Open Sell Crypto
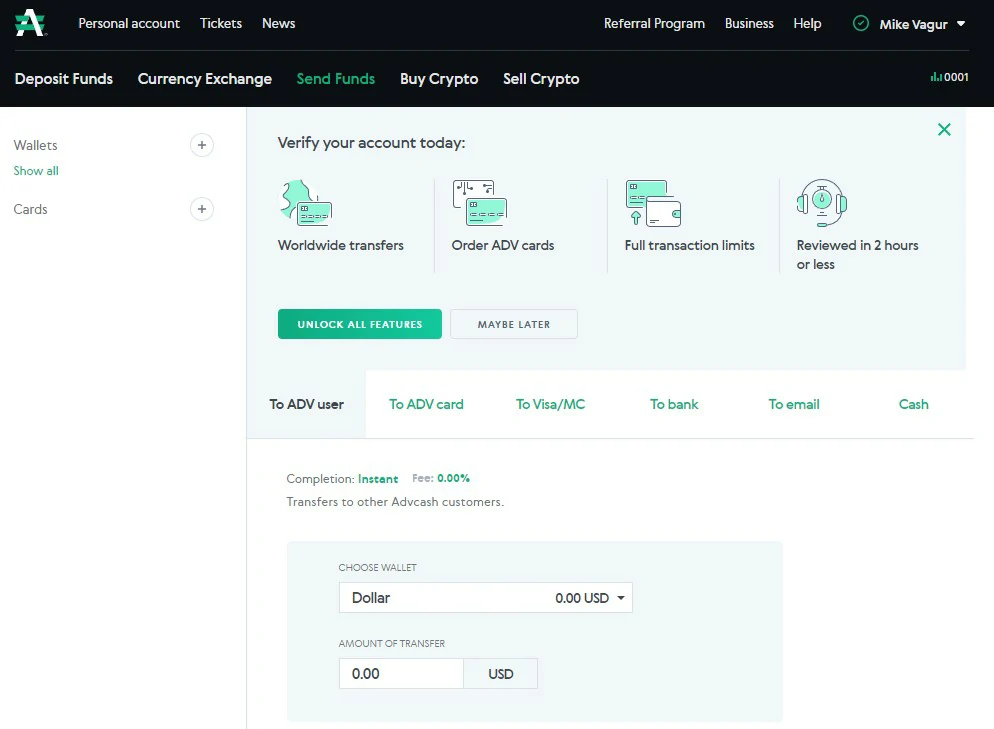994x729 pixels. [541, 79]
